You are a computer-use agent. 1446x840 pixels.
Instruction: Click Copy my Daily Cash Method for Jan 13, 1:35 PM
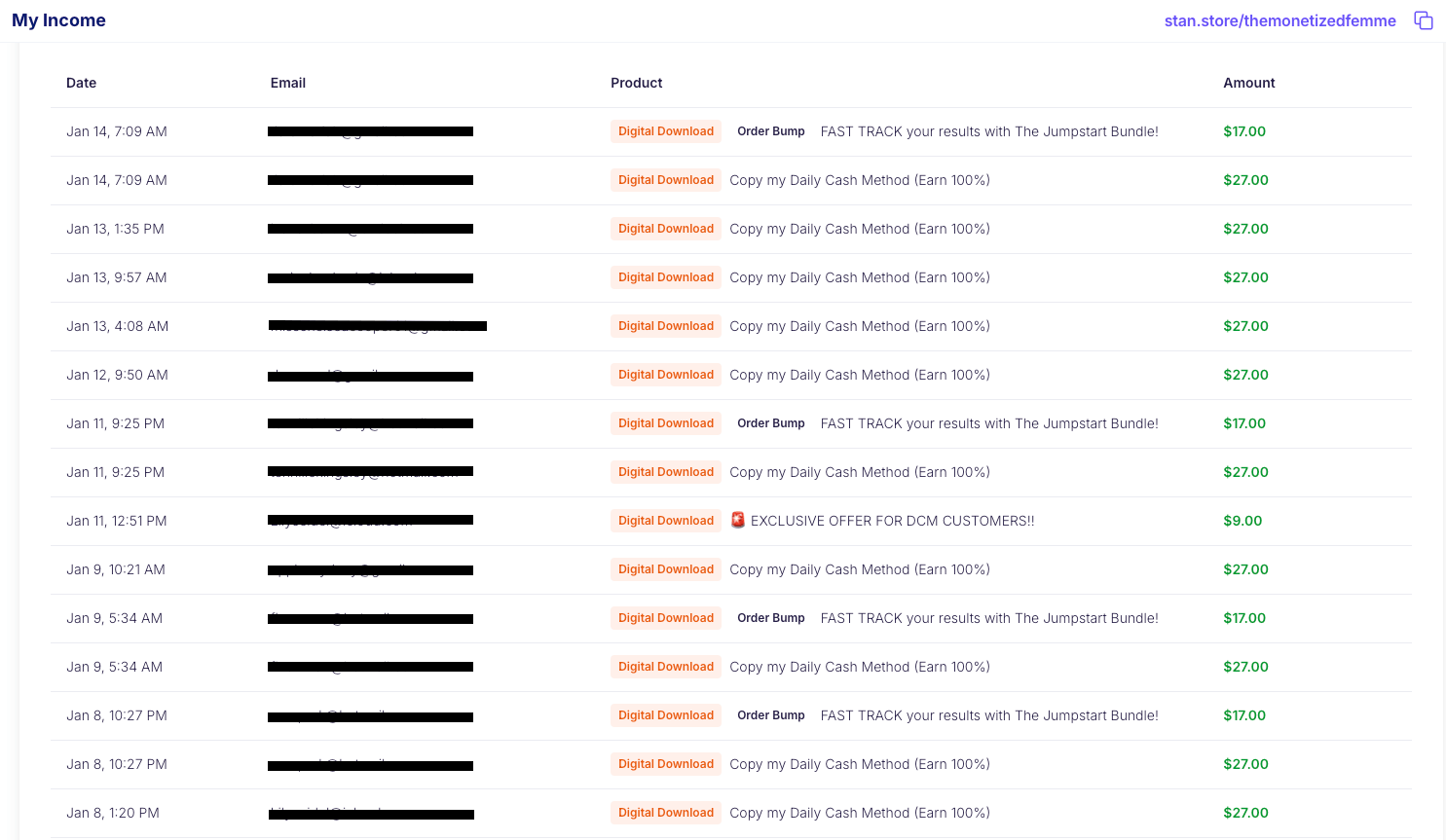pos(860,229)
